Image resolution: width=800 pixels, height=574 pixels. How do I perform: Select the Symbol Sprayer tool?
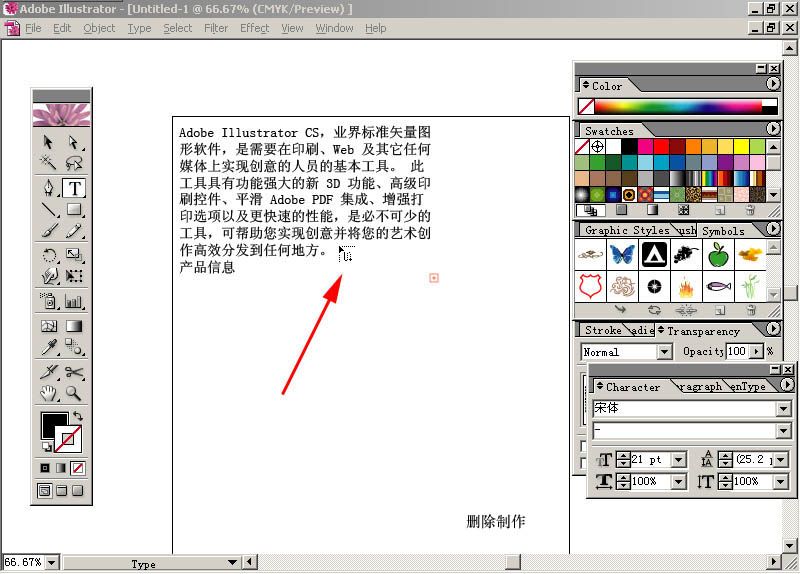[48, 301]
